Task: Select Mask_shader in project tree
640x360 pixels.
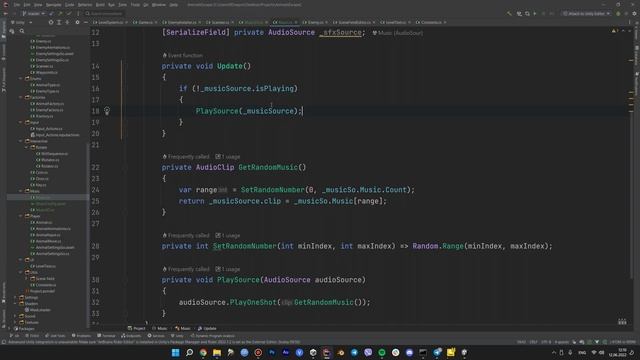Action: tap(37, 310)
